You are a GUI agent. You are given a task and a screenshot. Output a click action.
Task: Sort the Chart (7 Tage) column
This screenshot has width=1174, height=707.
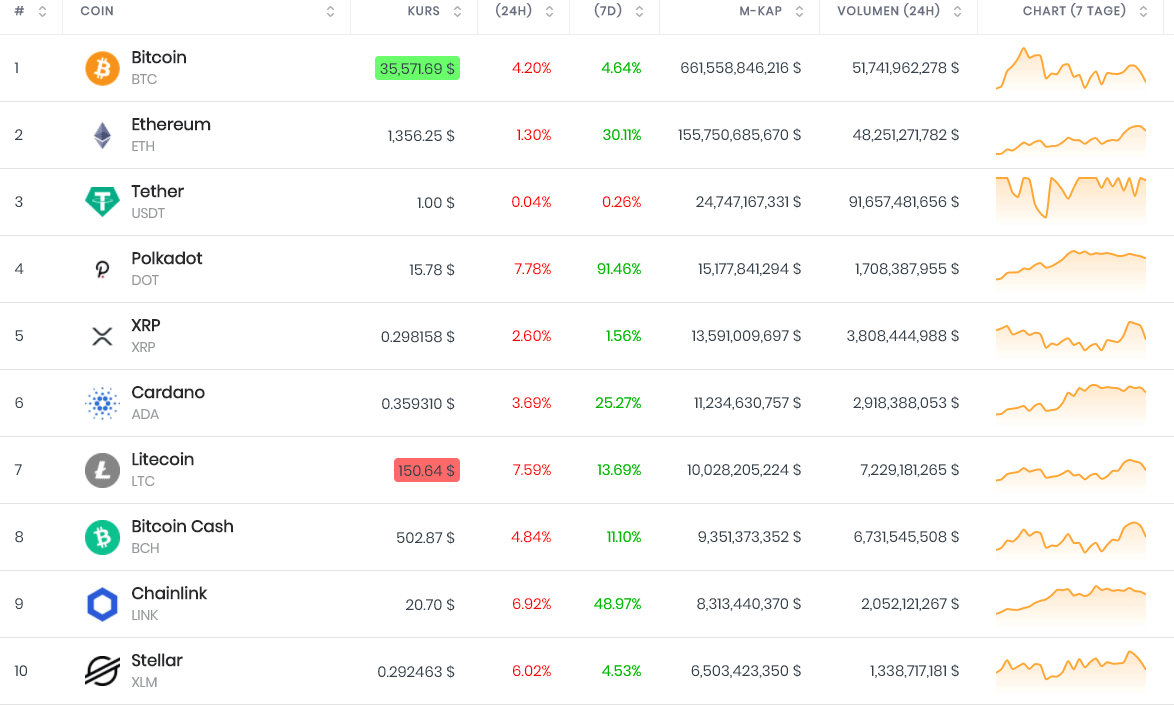pos(1143,11)
